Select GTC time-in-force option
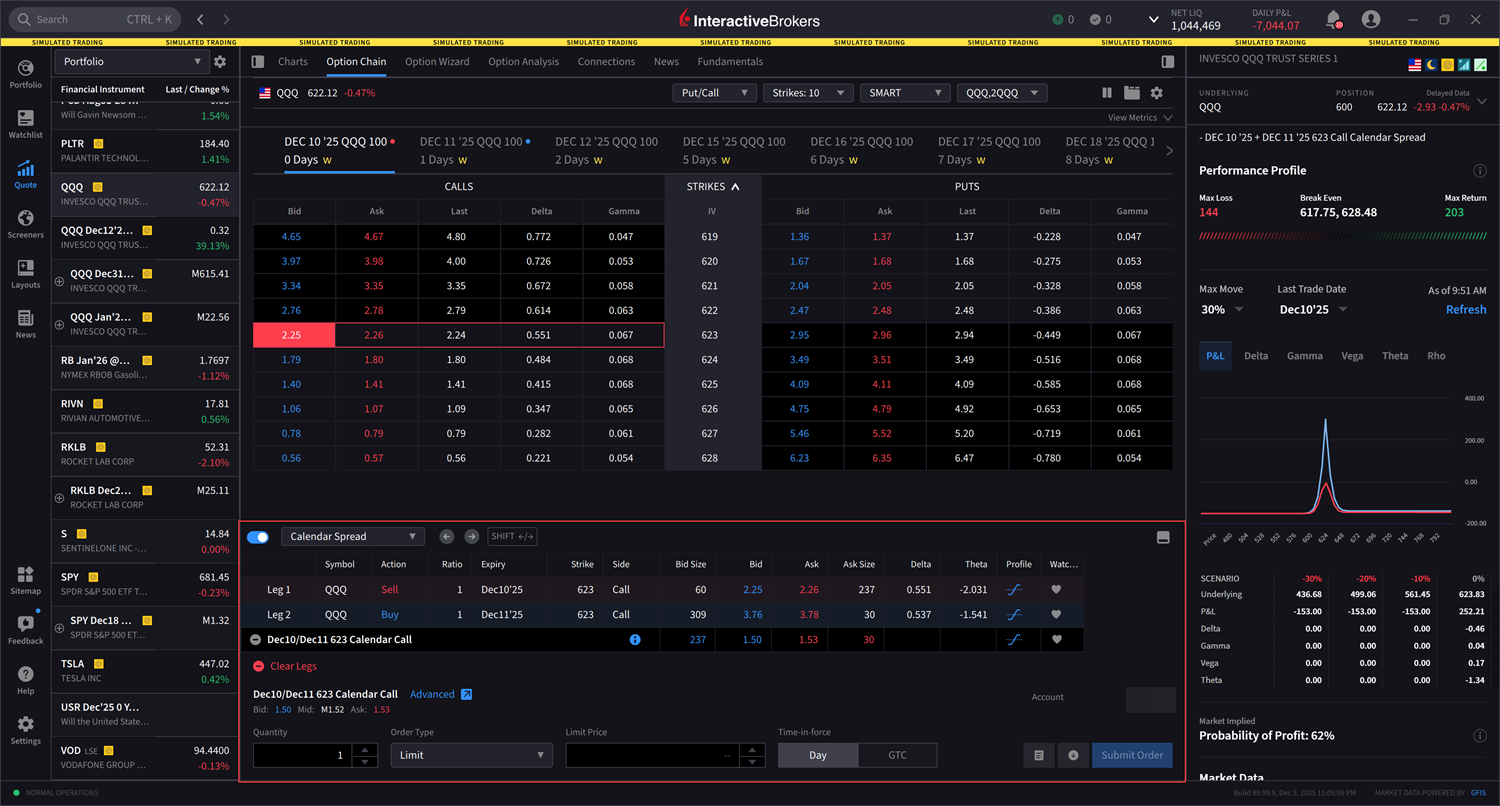The height and width of the screenshot is (806, 1500). [x=897, y=755]
